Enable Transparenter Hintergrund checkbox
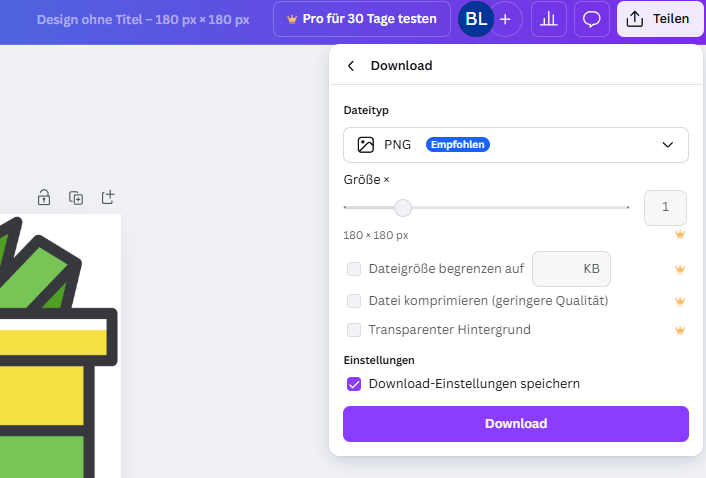The image size is (706, 478). (354, 330)
